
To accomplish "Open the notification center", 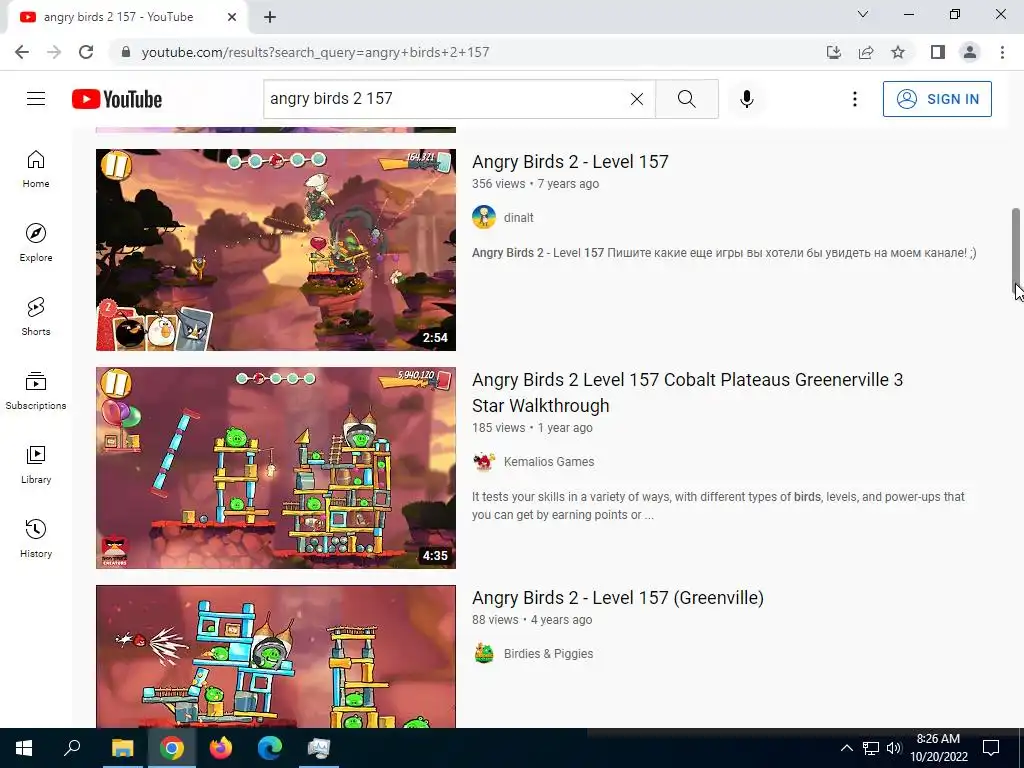I will click(991, 748).
